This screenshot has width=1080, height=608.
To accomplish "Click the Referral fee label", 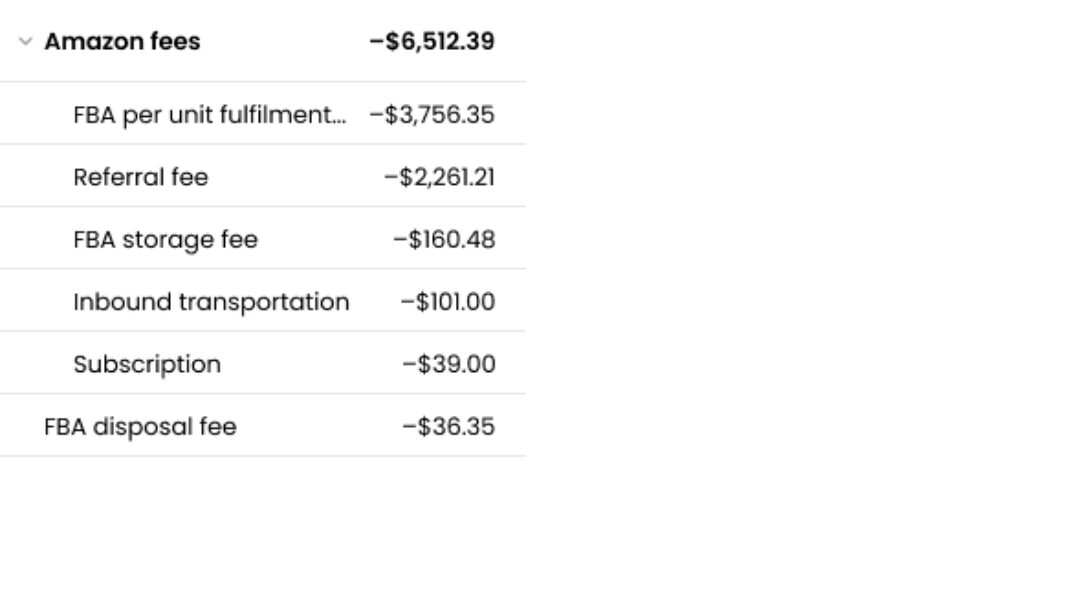I will [141, 177].
